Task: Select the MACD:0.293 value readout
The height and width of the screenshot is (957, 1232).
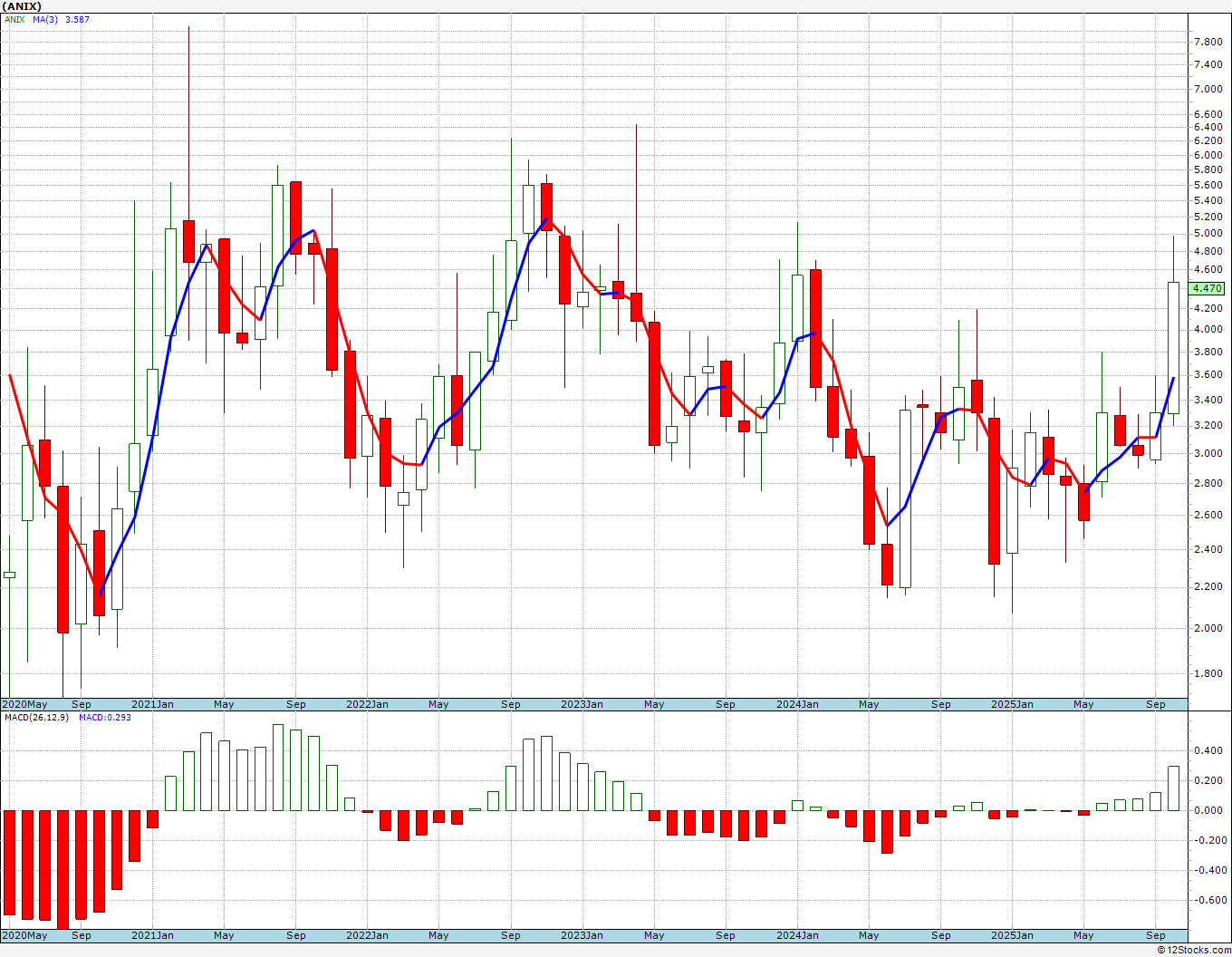Action: (x=105, y=717)
